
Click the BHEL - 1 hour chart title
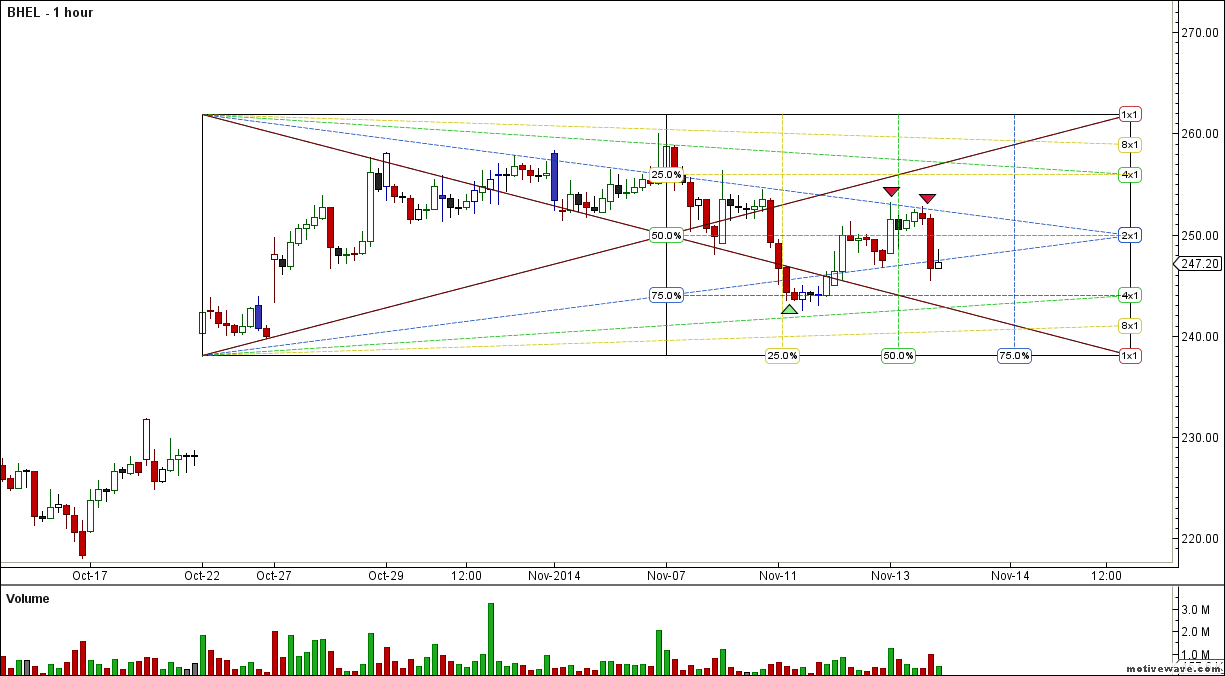pos(50,13)
